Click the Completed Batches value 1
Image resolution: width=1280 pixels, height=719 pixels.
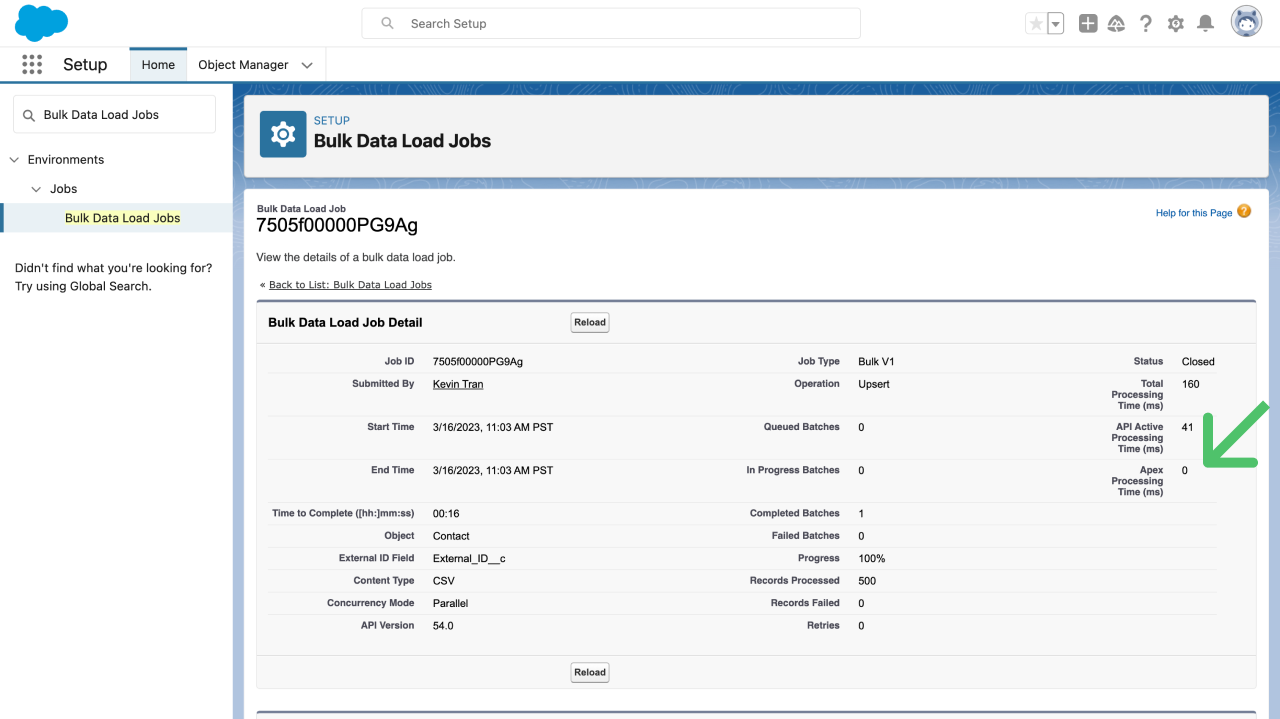pyautogui.click(x=861, y=513)
